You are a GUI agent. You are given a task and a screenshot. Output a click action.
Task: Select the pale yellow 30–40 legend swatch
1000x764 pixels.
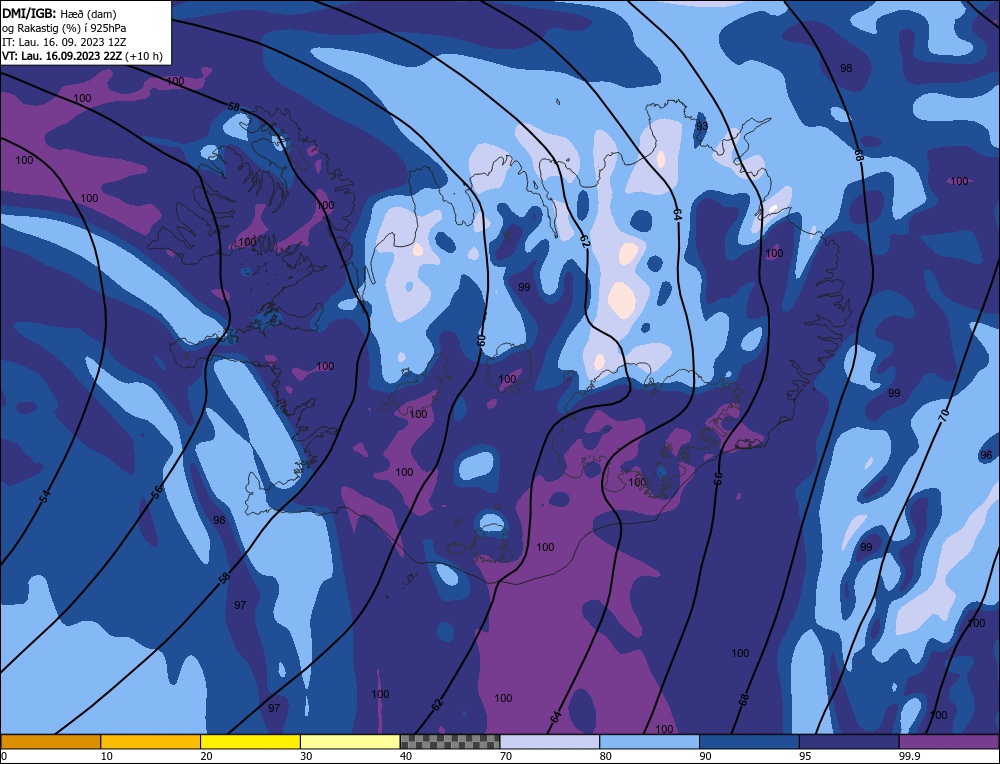click(350, 741)
